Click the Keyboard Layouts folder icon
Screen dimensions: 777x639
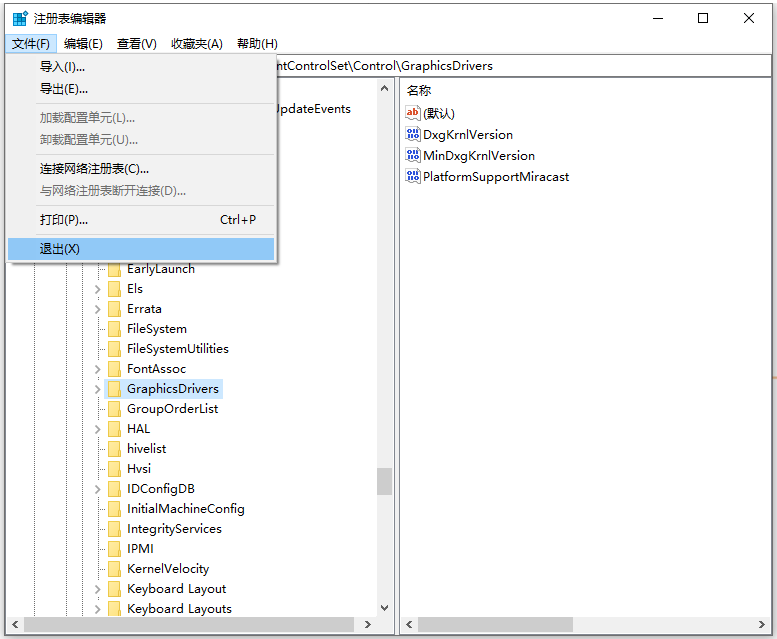(114, 609)
